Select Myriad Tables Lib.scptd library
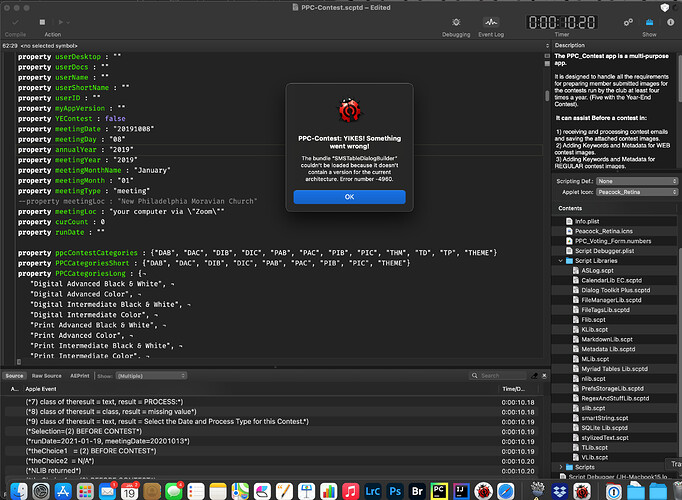The height and width of the screenshot is (500, 682). tap(615, 369)
